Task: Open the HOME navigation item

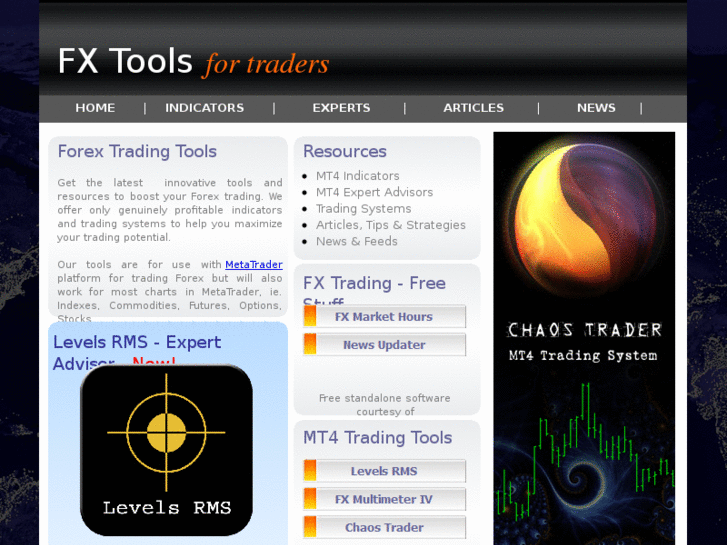Action: point(95,108)
